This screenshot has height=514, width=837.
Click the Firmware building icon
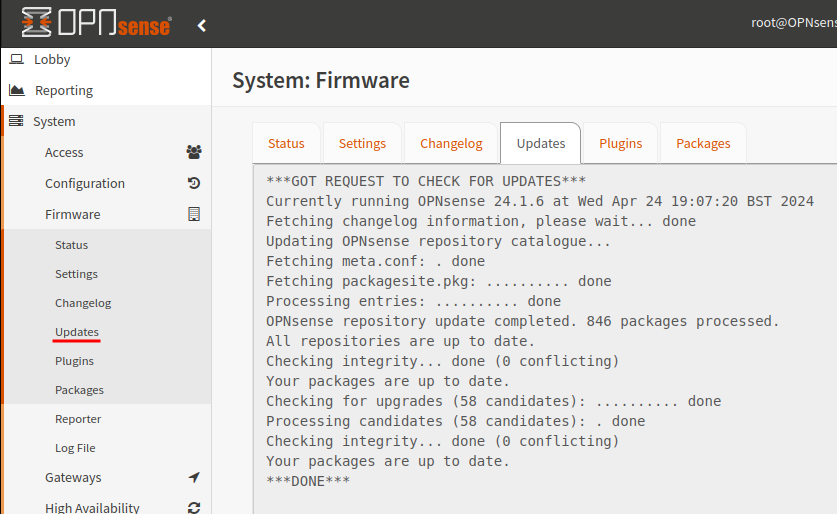194,214
